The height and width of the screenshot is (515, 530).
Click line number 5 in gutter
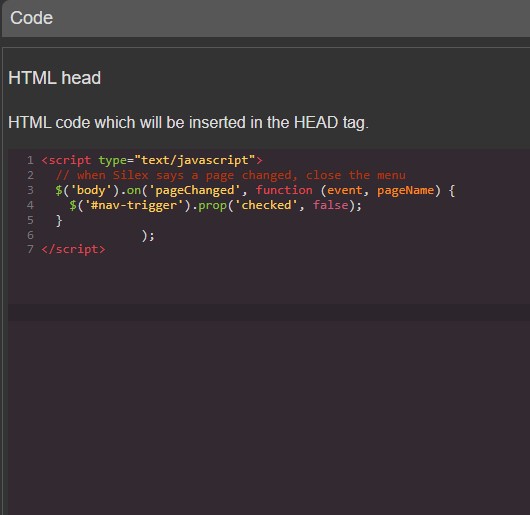(x=30, y=220)
